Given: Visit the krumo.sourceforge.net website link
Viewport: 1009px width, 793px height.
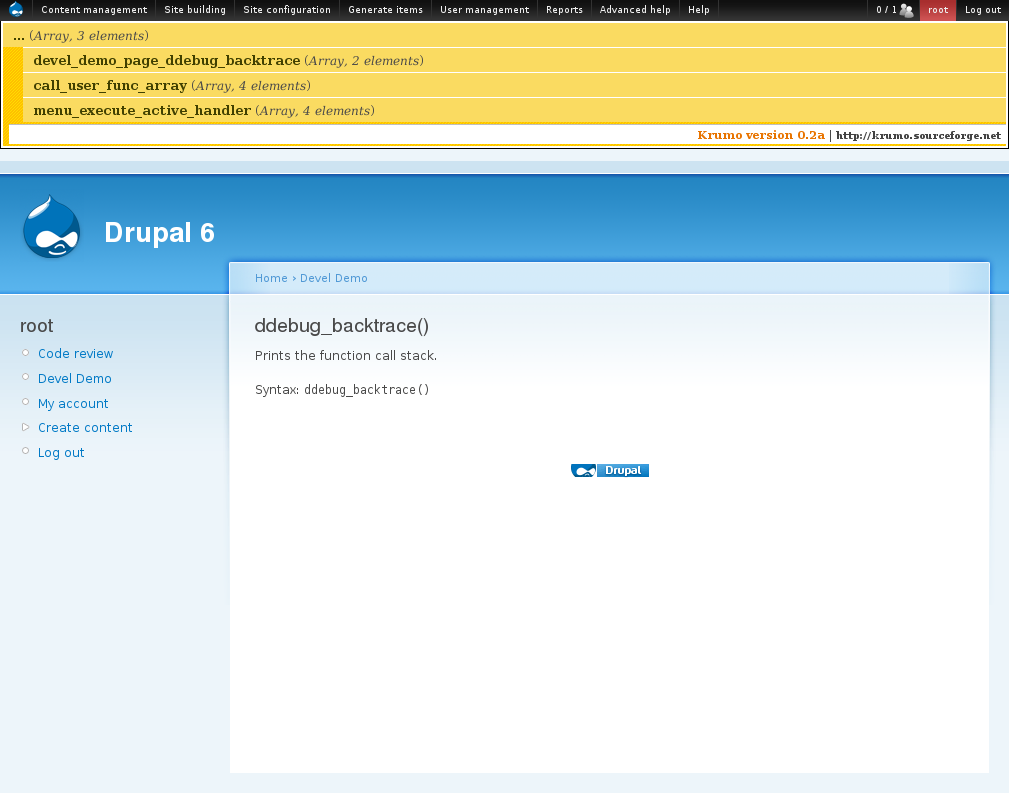Looking at the screenshot, I should [918, 135].
